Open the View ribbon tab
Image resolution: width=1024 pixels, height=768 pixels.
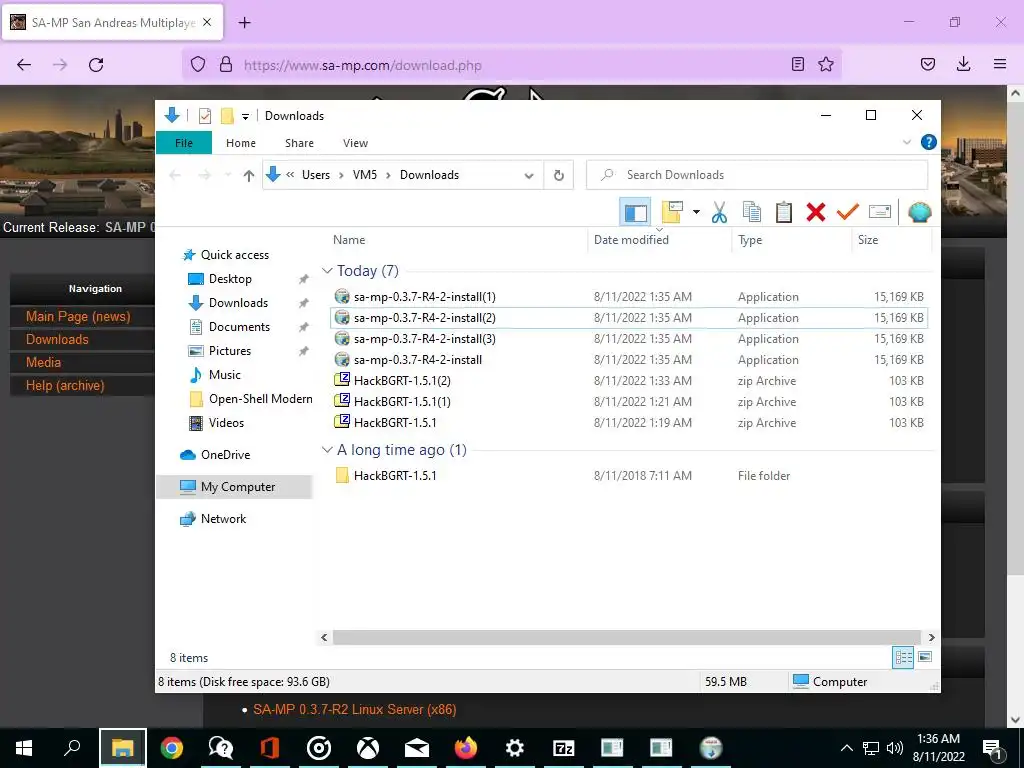click(355, 143)
